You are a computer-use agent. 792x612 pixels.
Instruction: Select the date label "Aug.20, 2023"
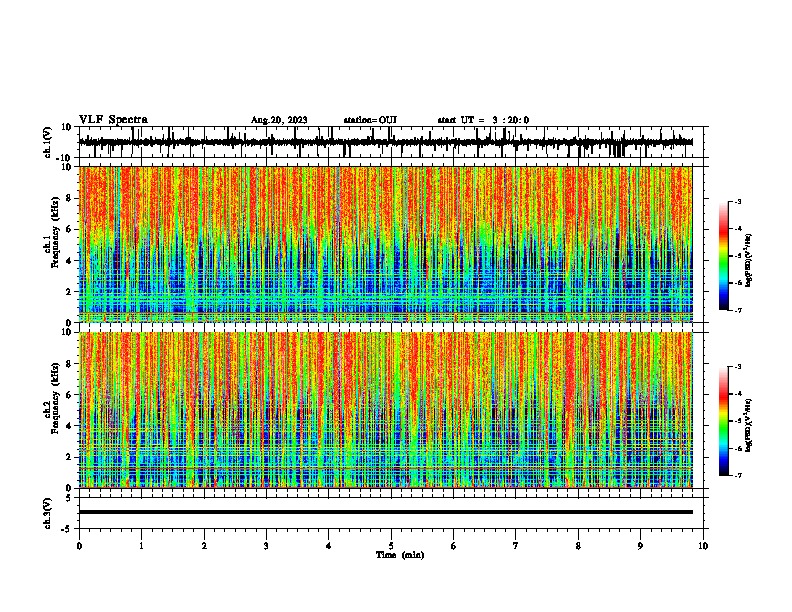click(x=279, y=120)
